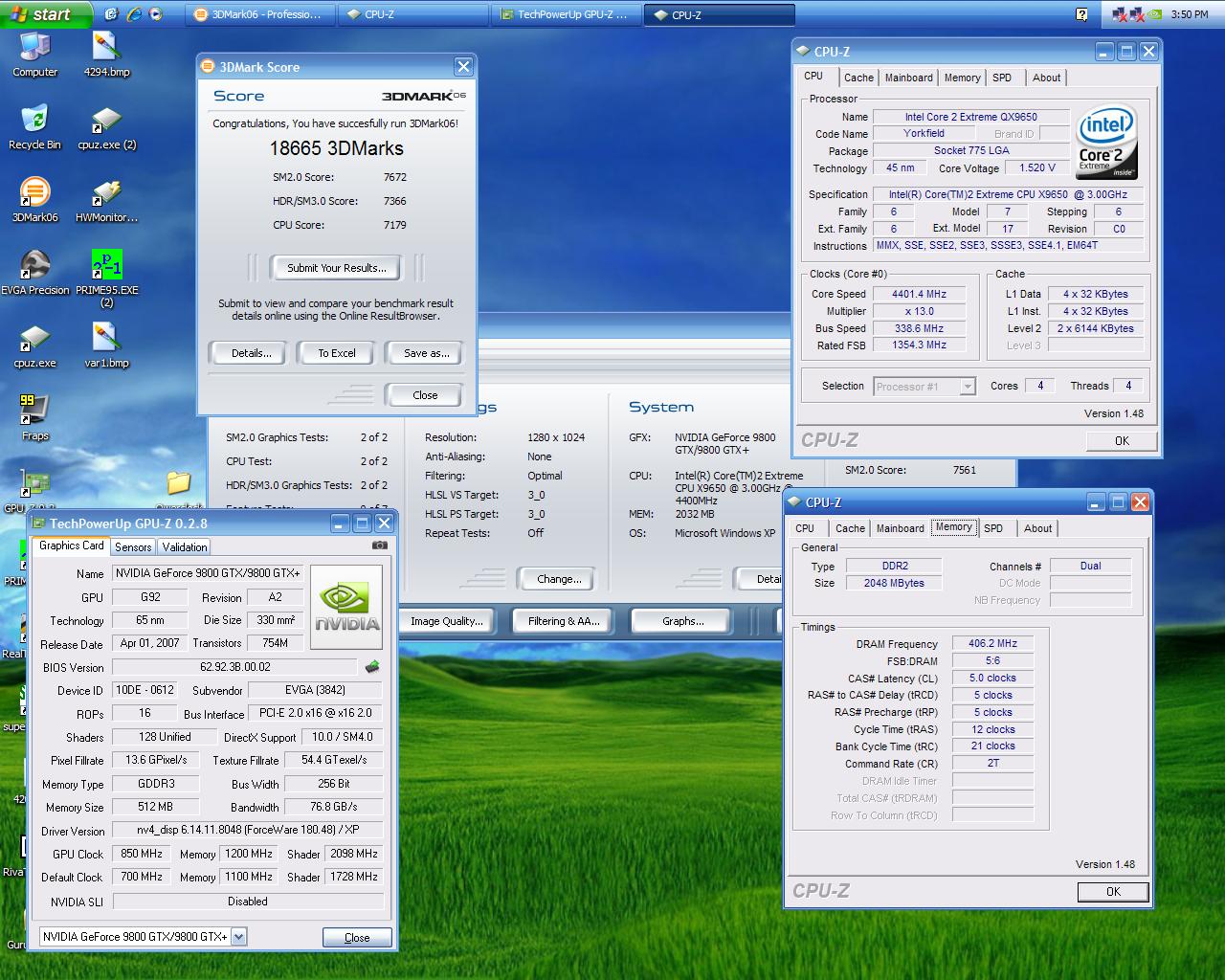This screenshot has height=980, width=1225.
Task: Click the Show Desktop quick launch icon
Action: pos(112,14)
